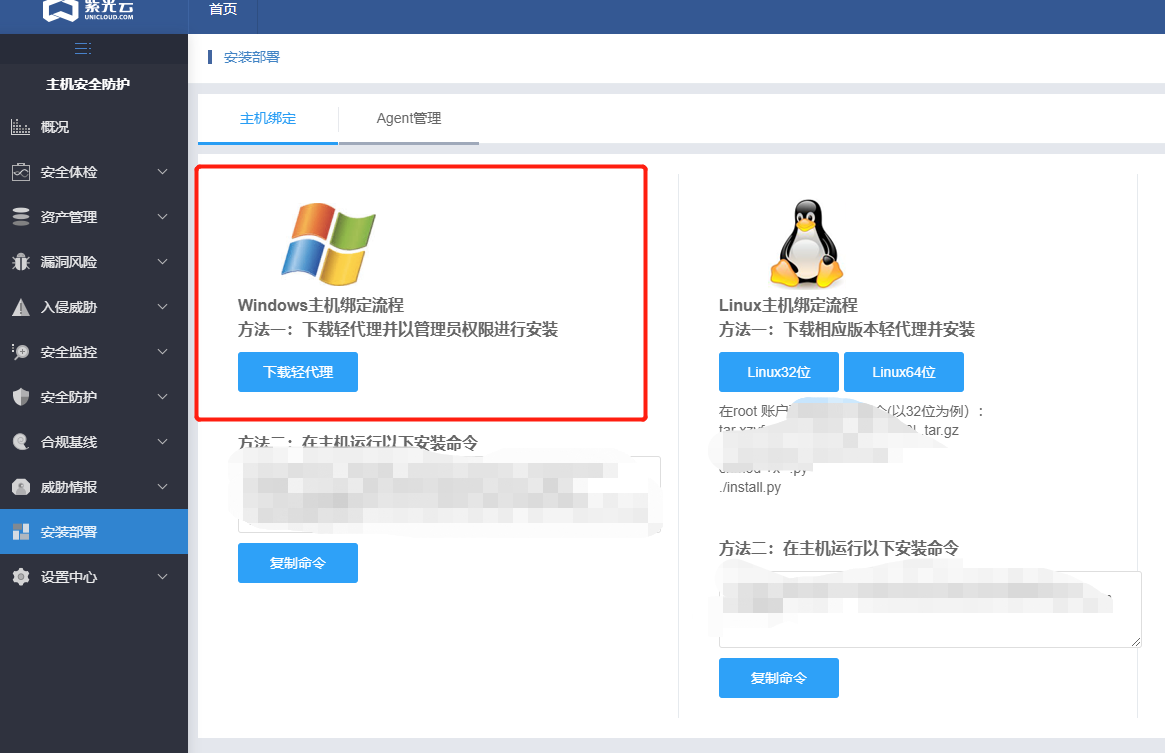Screen dimensions: 1165x753
Task: Click the 安装部署 breadcrumb heading
Action: [x=252, y=57]
